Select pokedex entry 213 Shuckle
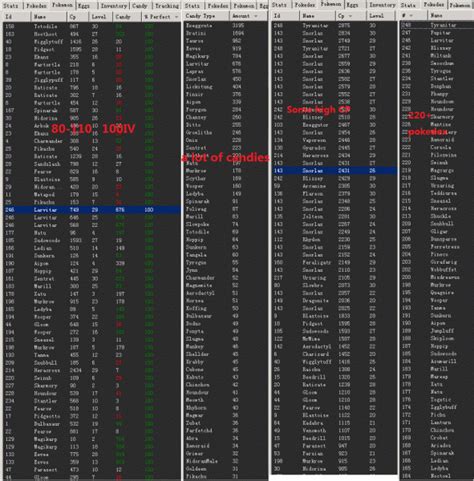 tap(437, 216)
